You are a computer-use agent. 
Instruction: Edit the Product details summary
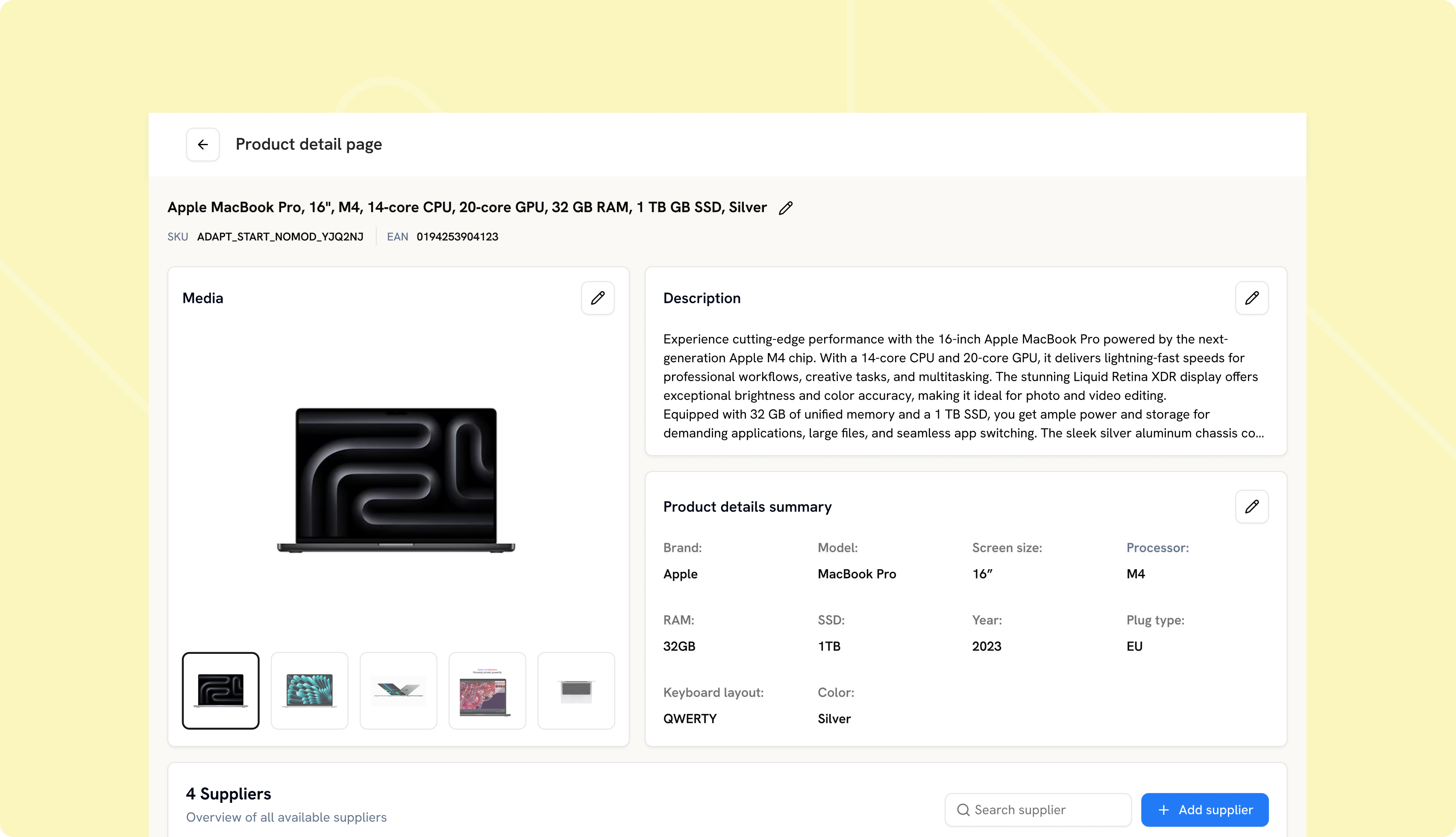(1251, 506)
